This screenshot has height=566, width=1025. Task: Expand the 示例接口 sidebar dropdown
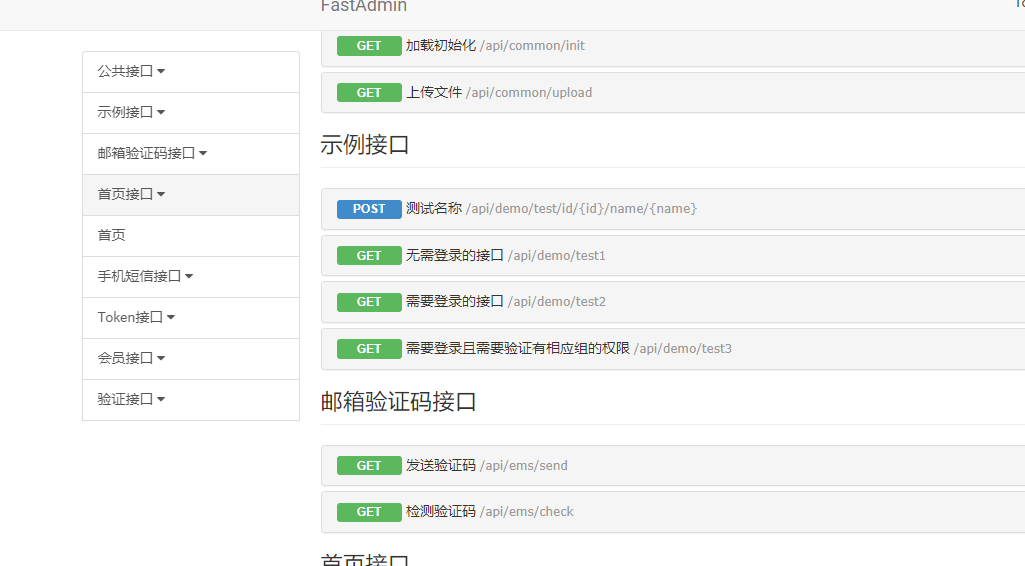coord(131,113)
